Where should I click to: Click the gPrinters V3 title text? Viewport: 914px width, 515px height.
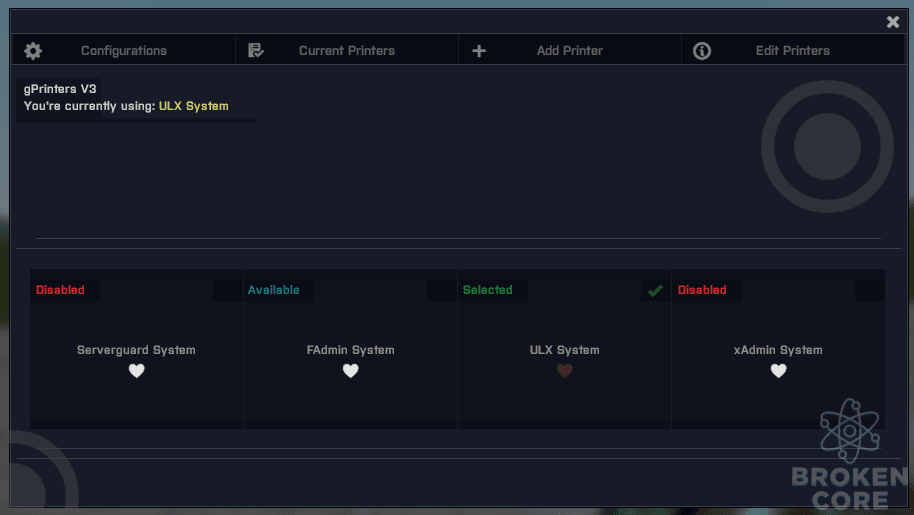click(x=59, y=89)
